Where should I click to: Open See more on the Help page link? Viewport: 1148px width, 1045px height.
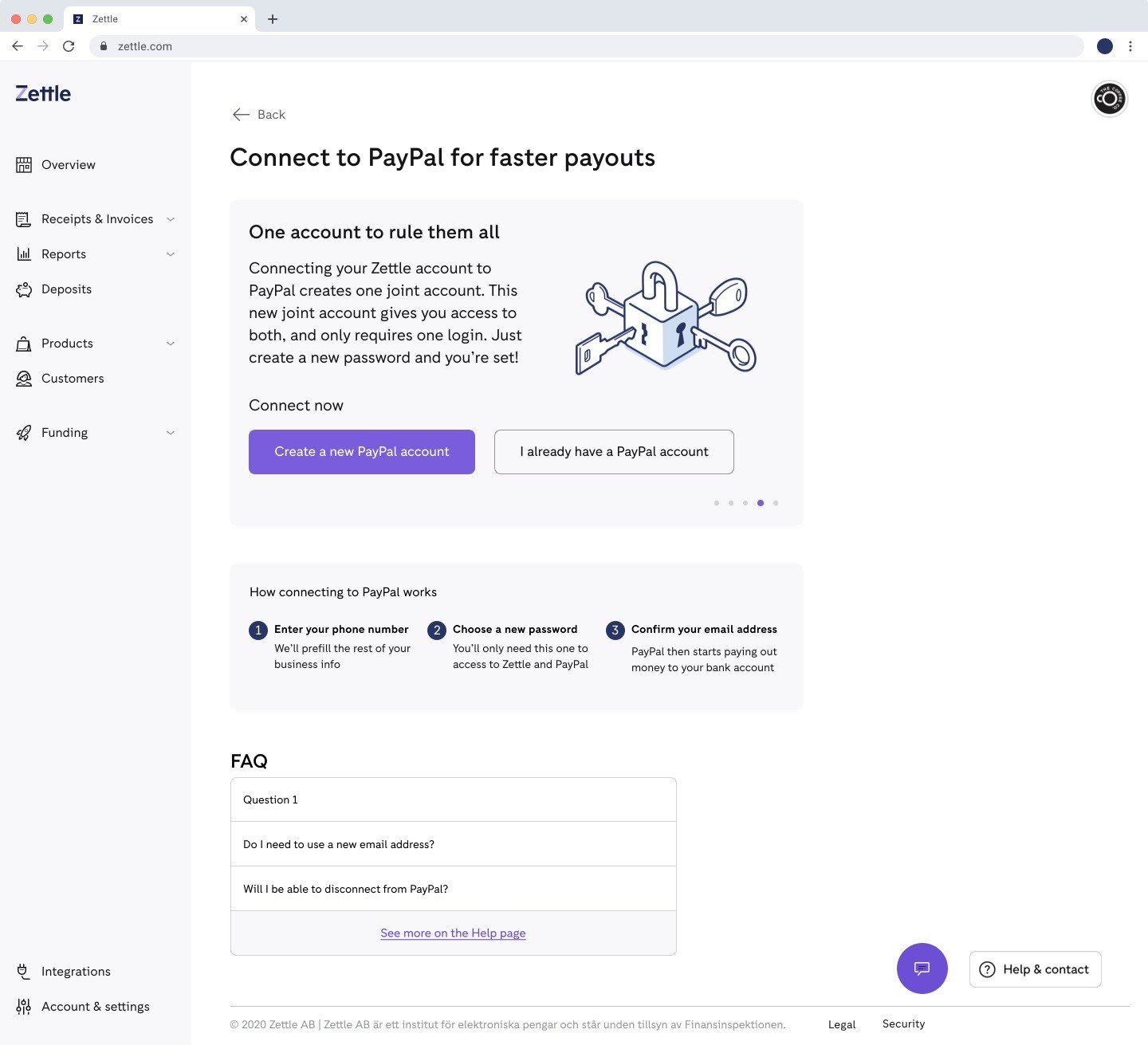coord(453,933)
